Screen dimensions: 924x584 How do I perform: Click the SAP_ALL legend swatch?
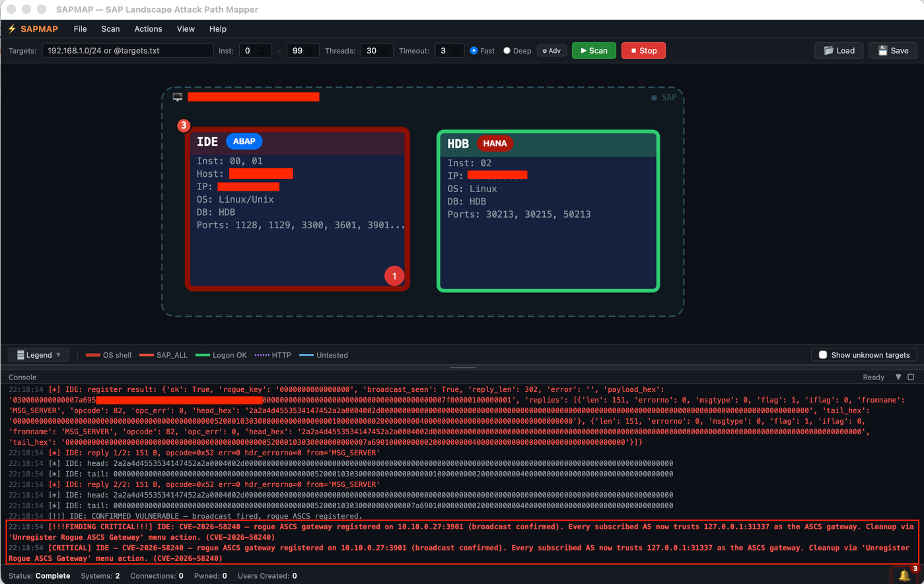point(147,355)
